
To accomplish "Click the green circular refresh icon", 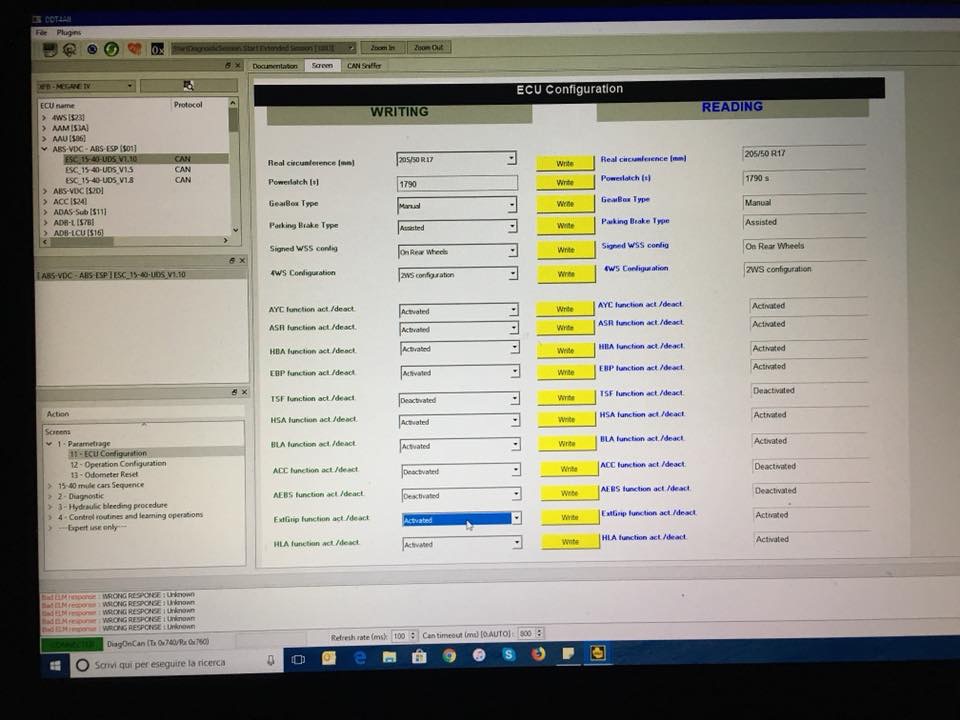I will [111, 49].
